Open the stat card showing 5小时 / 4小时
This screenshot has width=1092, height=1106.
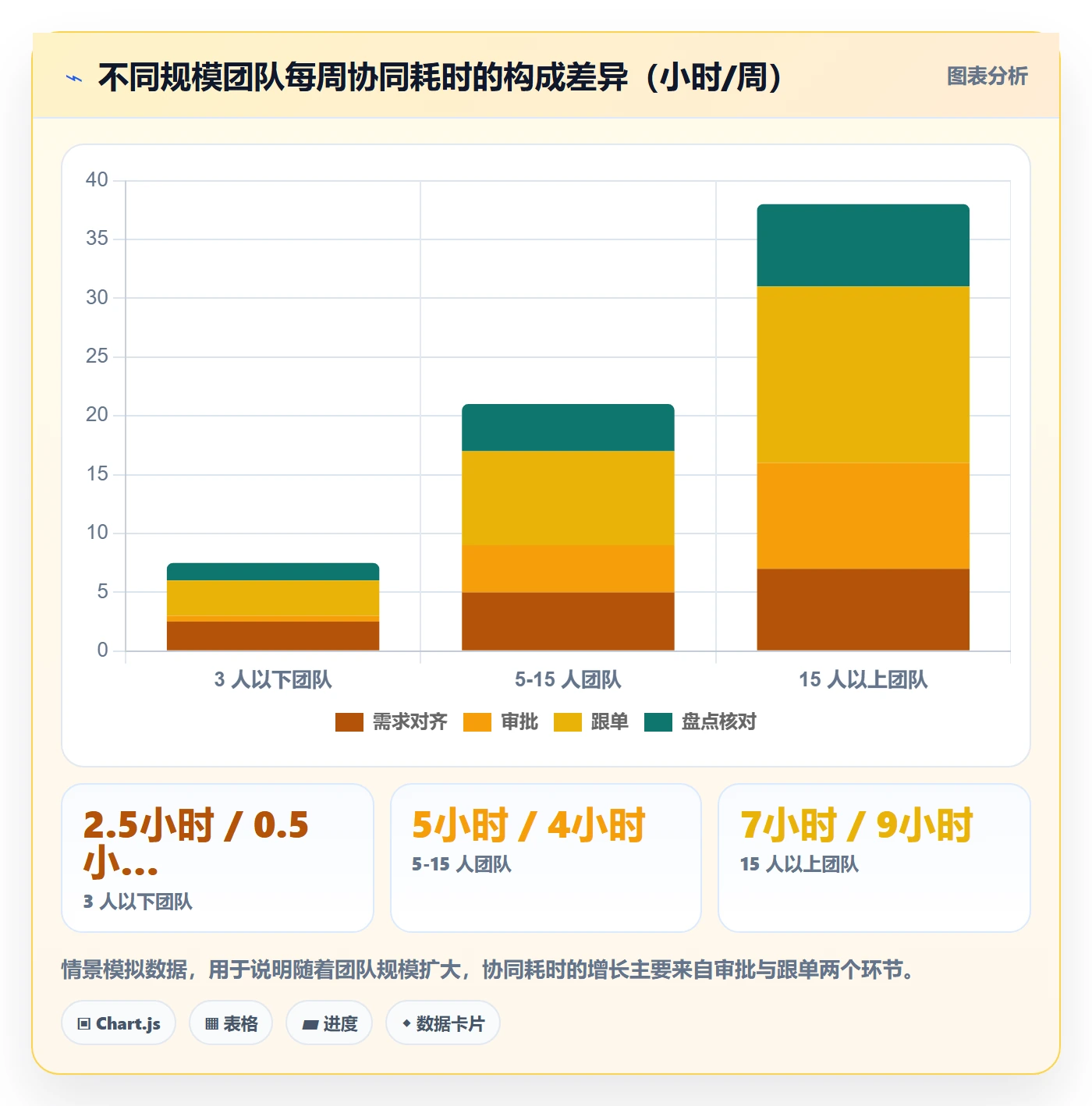coord(546,858)
